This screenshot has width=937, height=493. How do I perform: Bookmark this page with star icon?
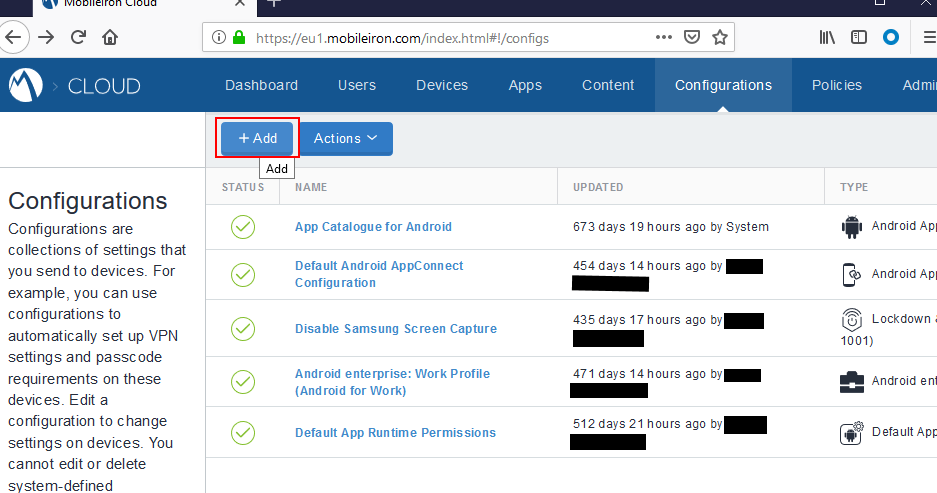tap(719, 38)
